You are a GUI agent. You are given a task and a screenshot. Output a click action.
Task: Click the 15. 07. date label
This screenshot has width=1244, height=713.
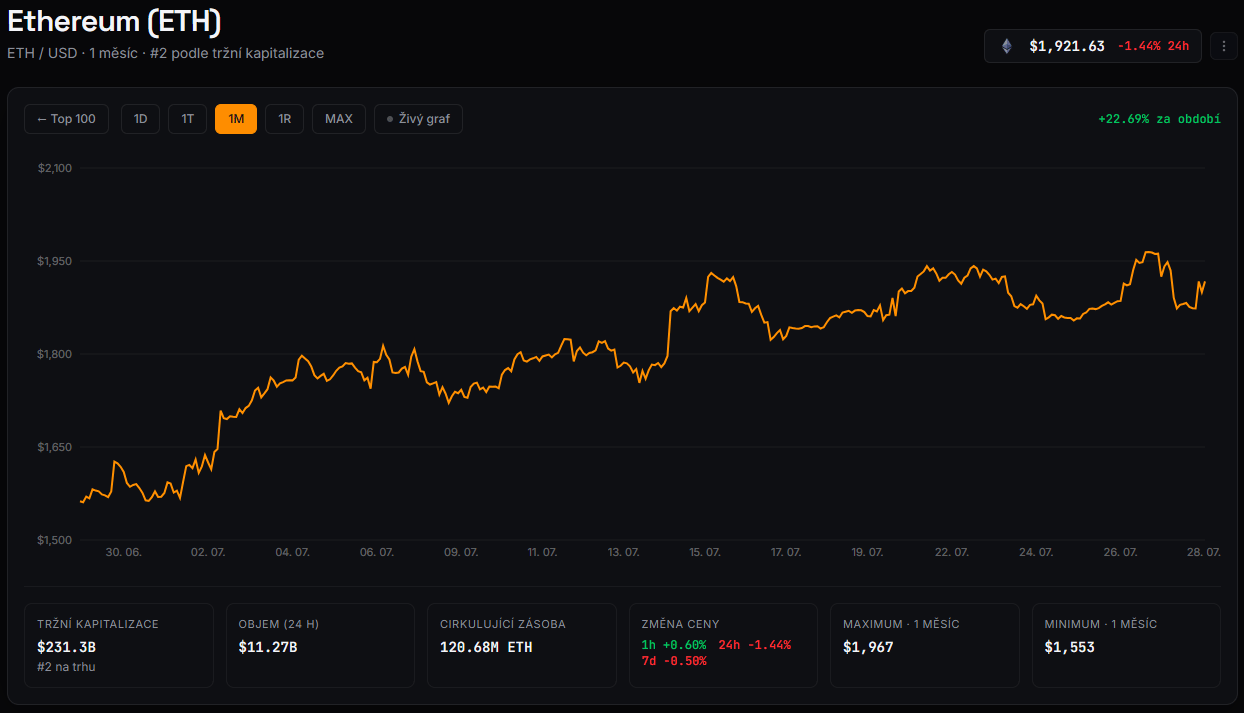(x=704, y=552)
